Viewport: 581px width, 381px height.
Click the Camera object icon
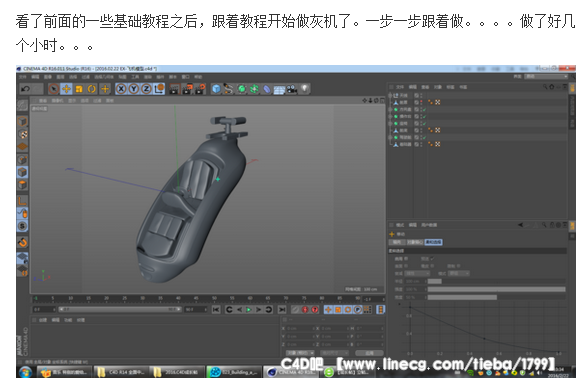tap(292, 89)
